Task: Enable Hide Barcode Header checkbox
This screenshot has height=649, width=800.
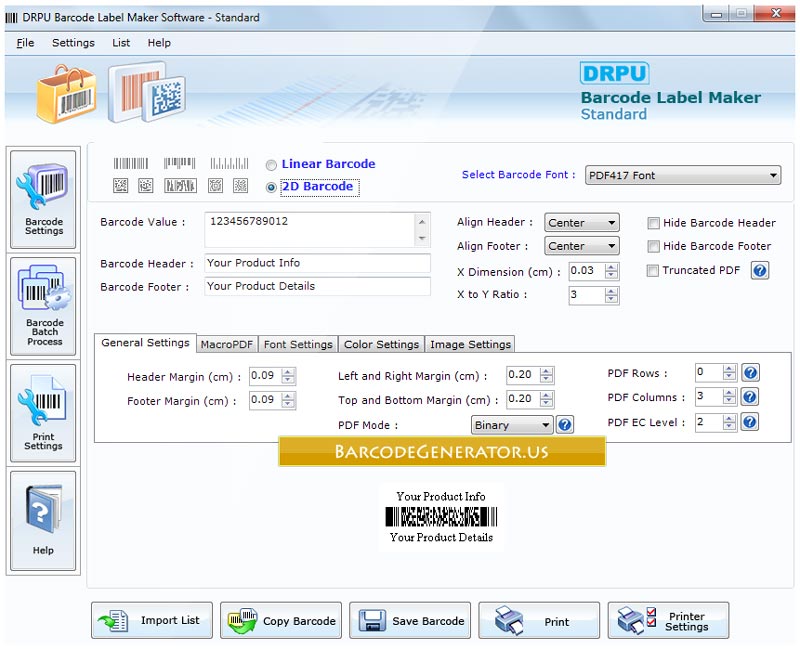Action: pos(653,223)
